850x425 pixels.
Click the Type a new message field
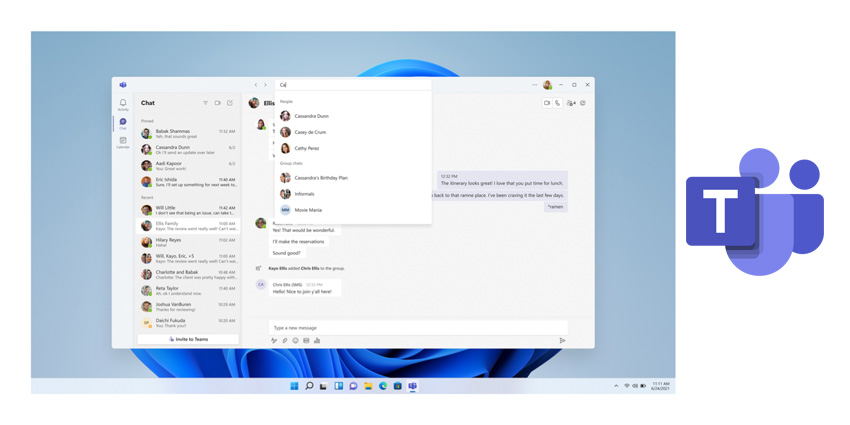point(418,327)
